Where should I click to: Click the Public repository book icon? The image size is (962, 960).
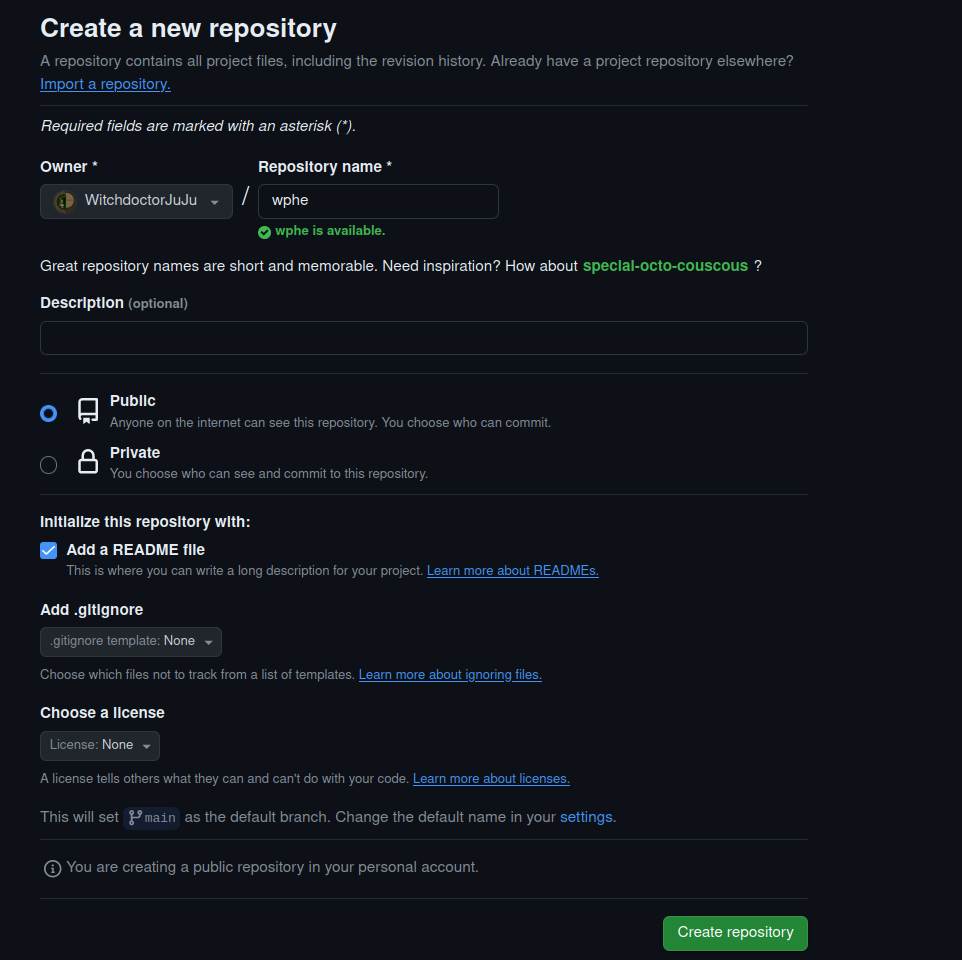(88, 411)
